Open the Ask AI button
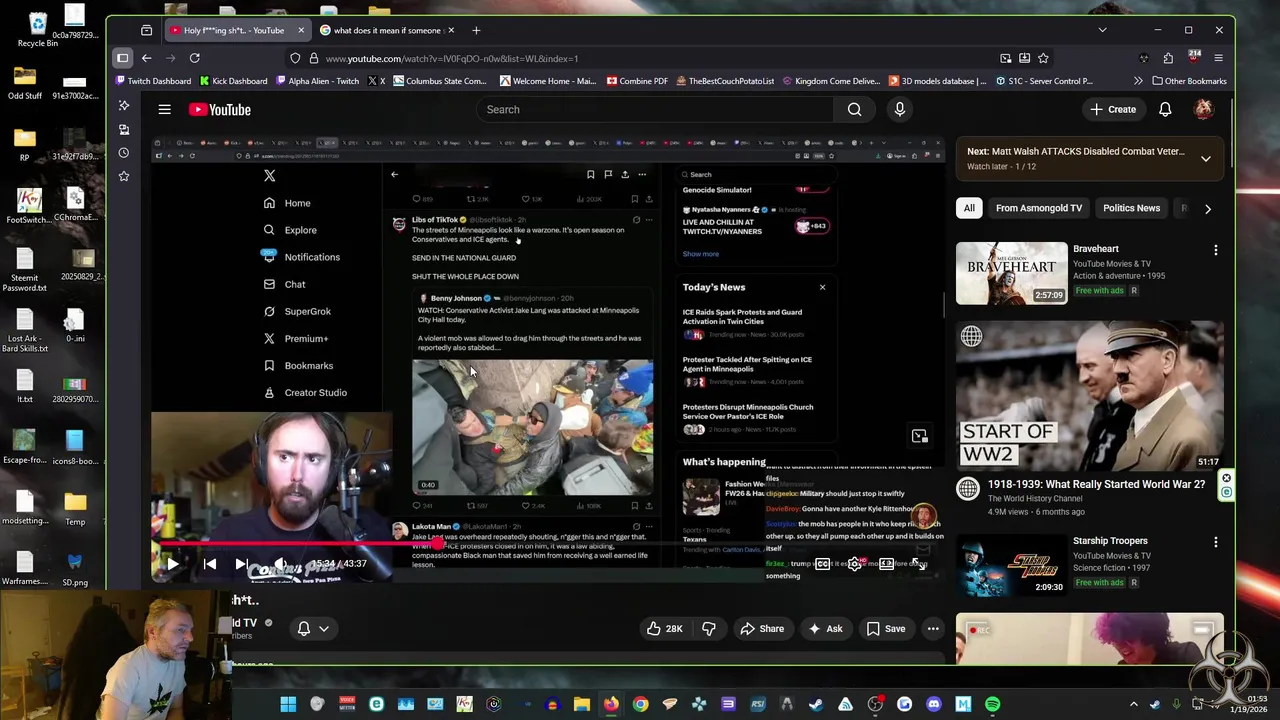 [826, 629]
